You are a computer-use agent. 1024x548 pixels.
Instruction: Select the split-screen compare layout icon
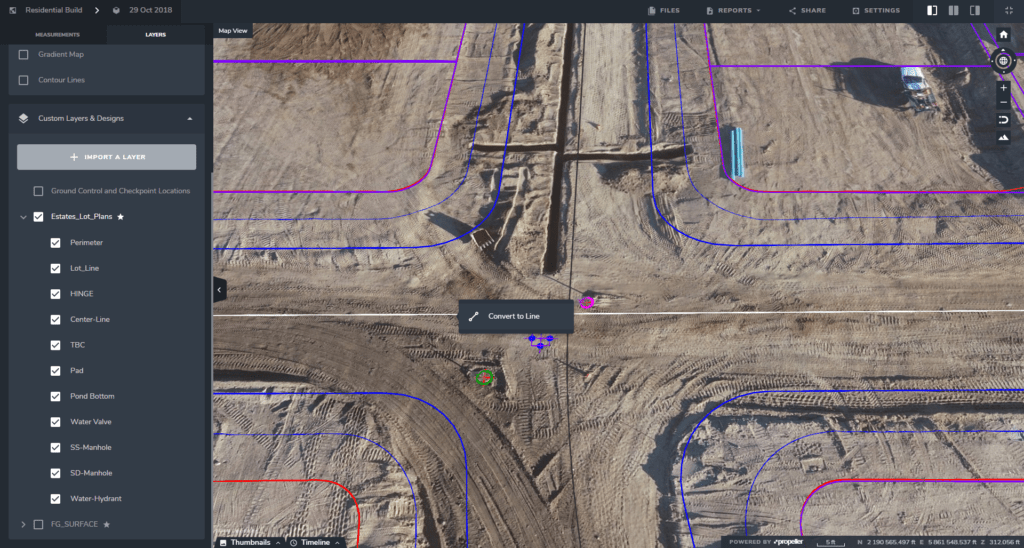tap(953, 10)
